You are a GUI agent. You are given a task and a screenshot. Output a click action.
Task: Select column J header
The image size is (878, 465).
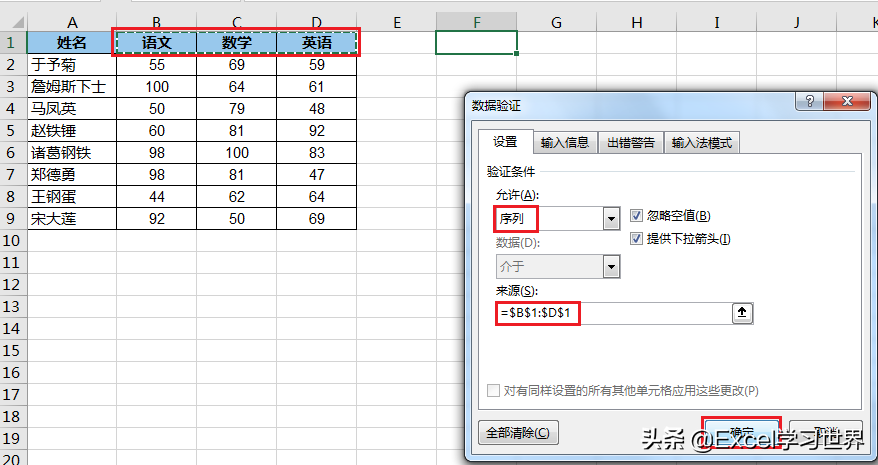click(796, 22)
